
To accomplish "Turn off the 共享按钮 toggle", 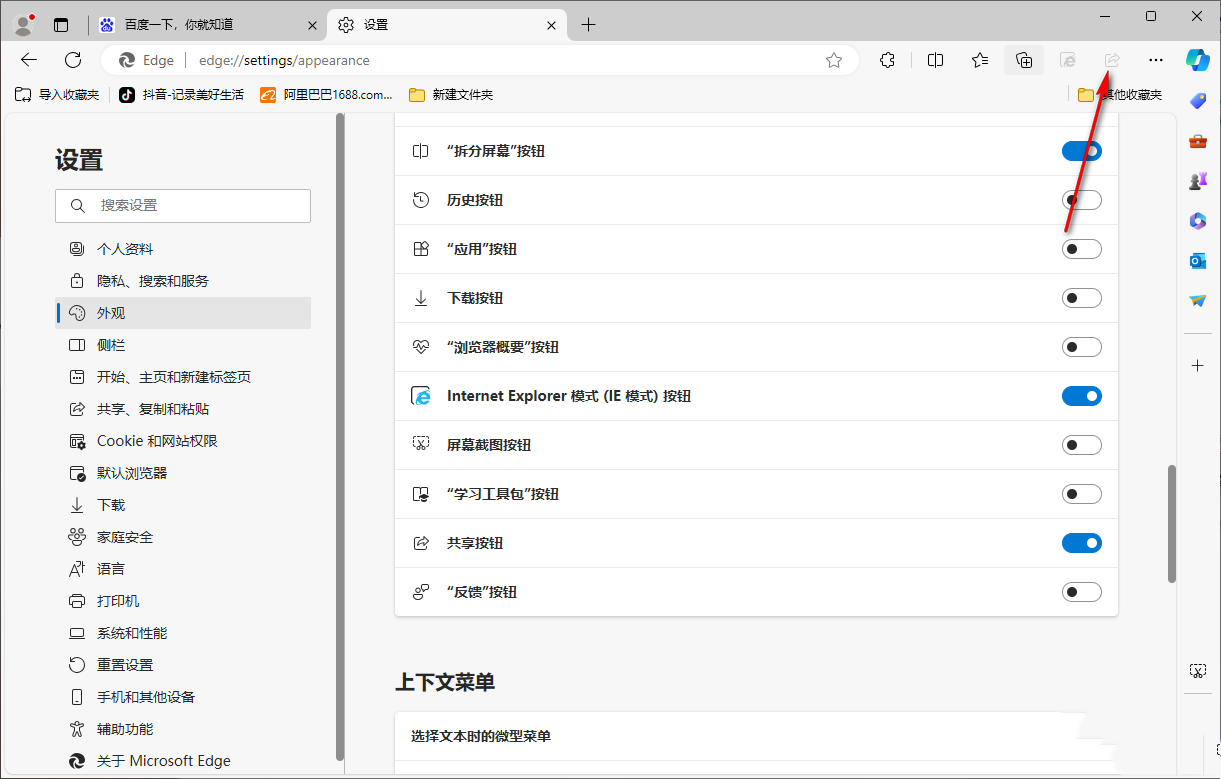I will pos(1081,542).
